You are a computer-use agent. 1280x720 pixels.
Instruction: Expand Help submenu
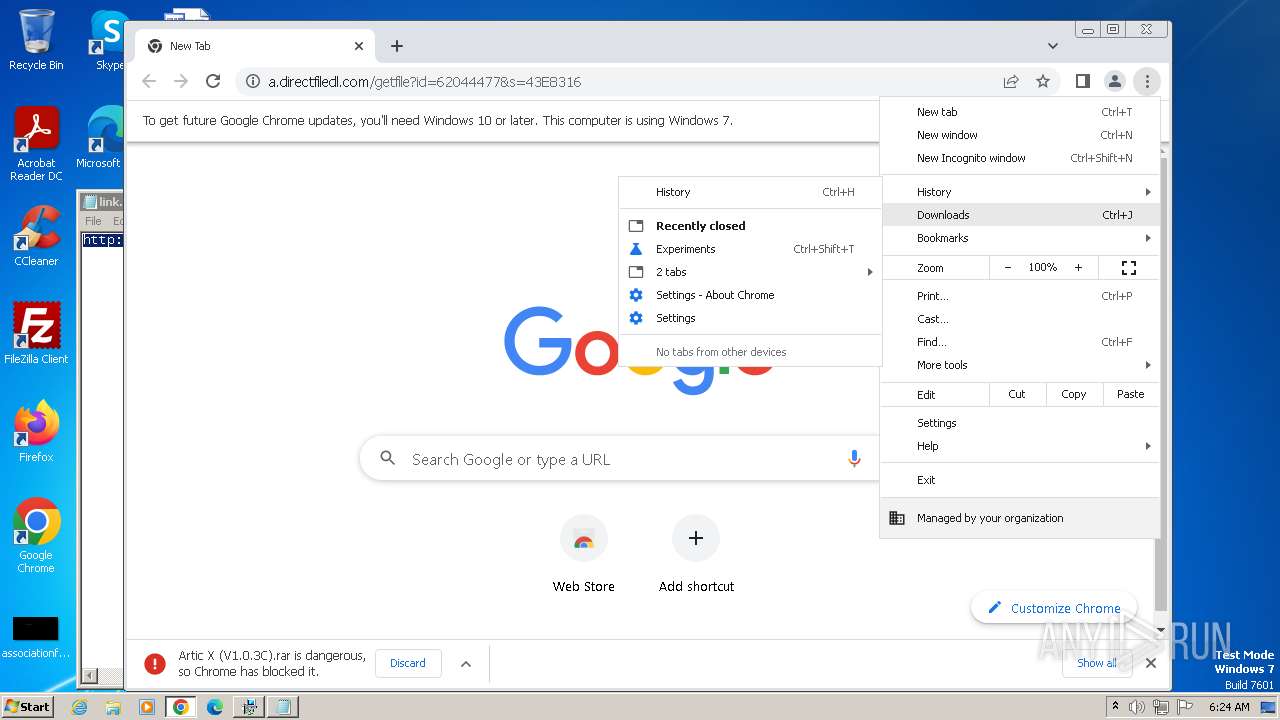point(1020,446)
